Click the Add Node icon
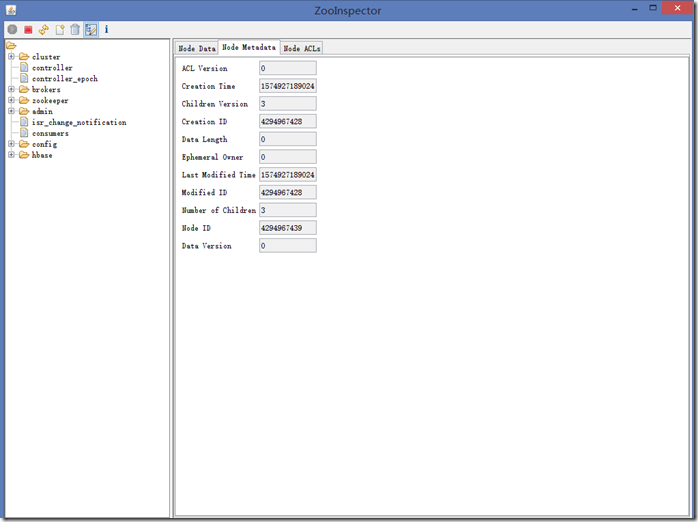Image resolution: width=698 pixels, height=522 pixels. pyautogui.click(x=60, y=29)
